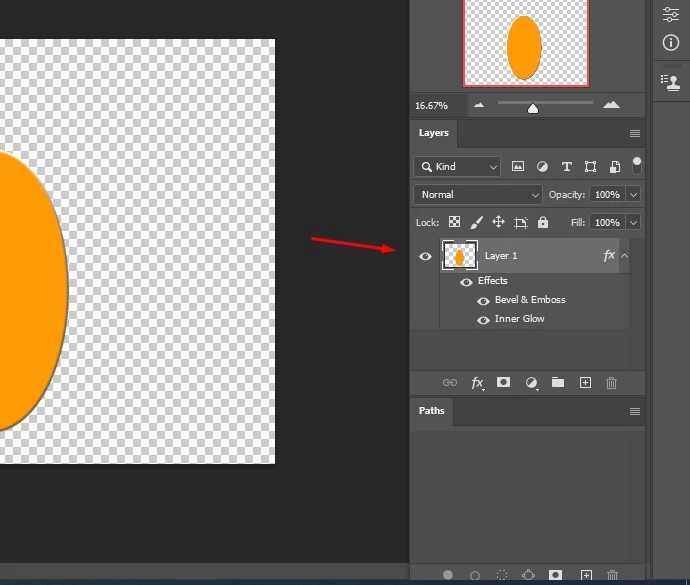Filter layers by shape layers
This screenshot has height=585, width=690.
point(590,166)
